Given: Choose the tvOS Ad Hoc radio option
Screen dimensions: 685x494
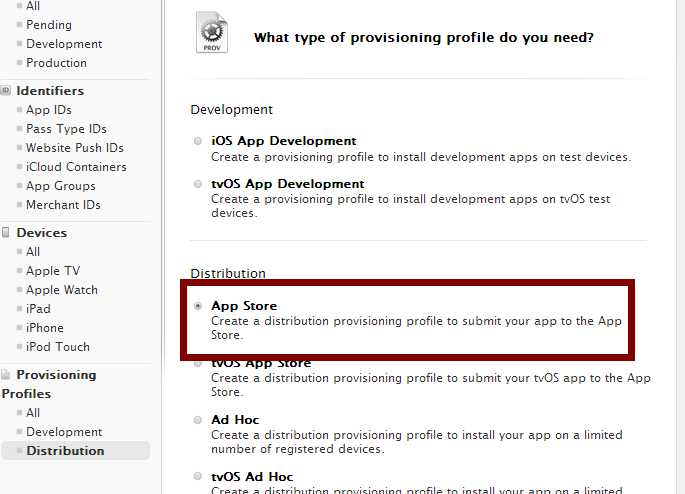Looking at the screenshot, I should coord(198,476).
